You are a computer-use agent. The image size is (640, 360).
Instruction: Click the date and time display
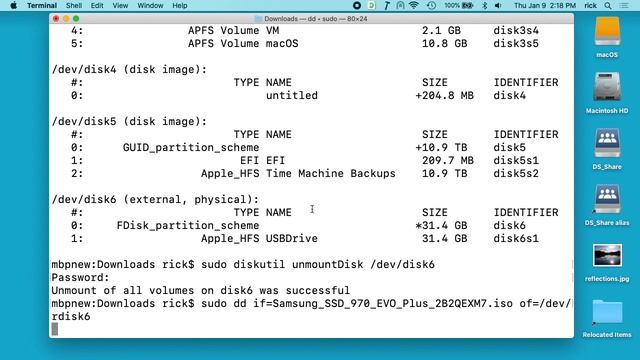coord(545,6)
